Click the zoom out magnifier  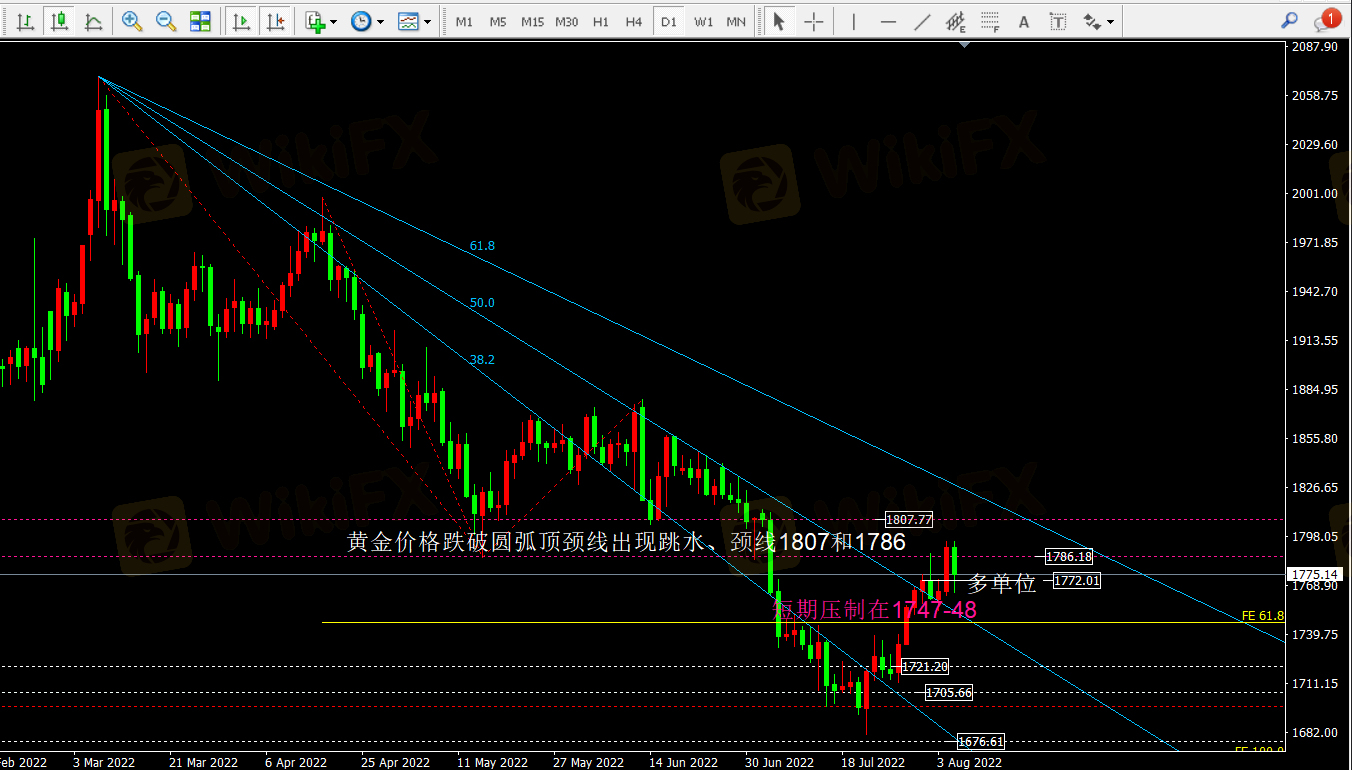click(165, 21)
